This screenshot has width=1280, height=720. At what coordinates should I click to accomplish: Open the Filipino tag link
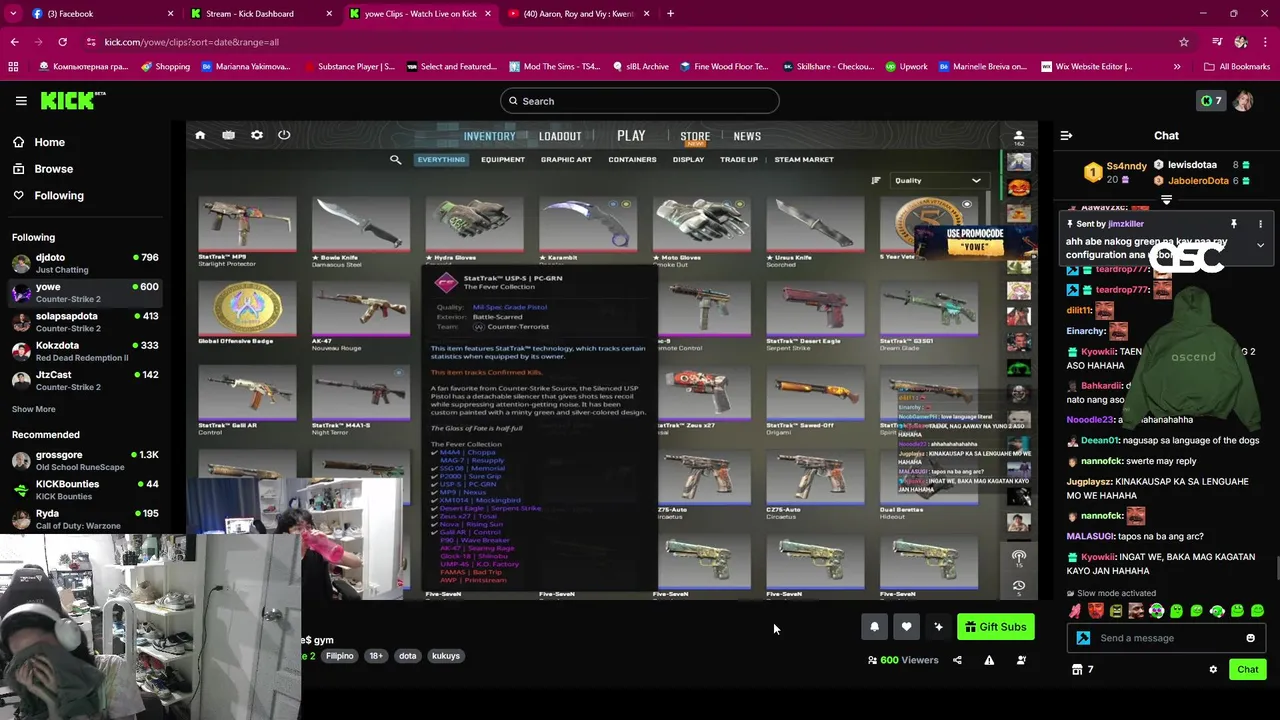point(340,656)
